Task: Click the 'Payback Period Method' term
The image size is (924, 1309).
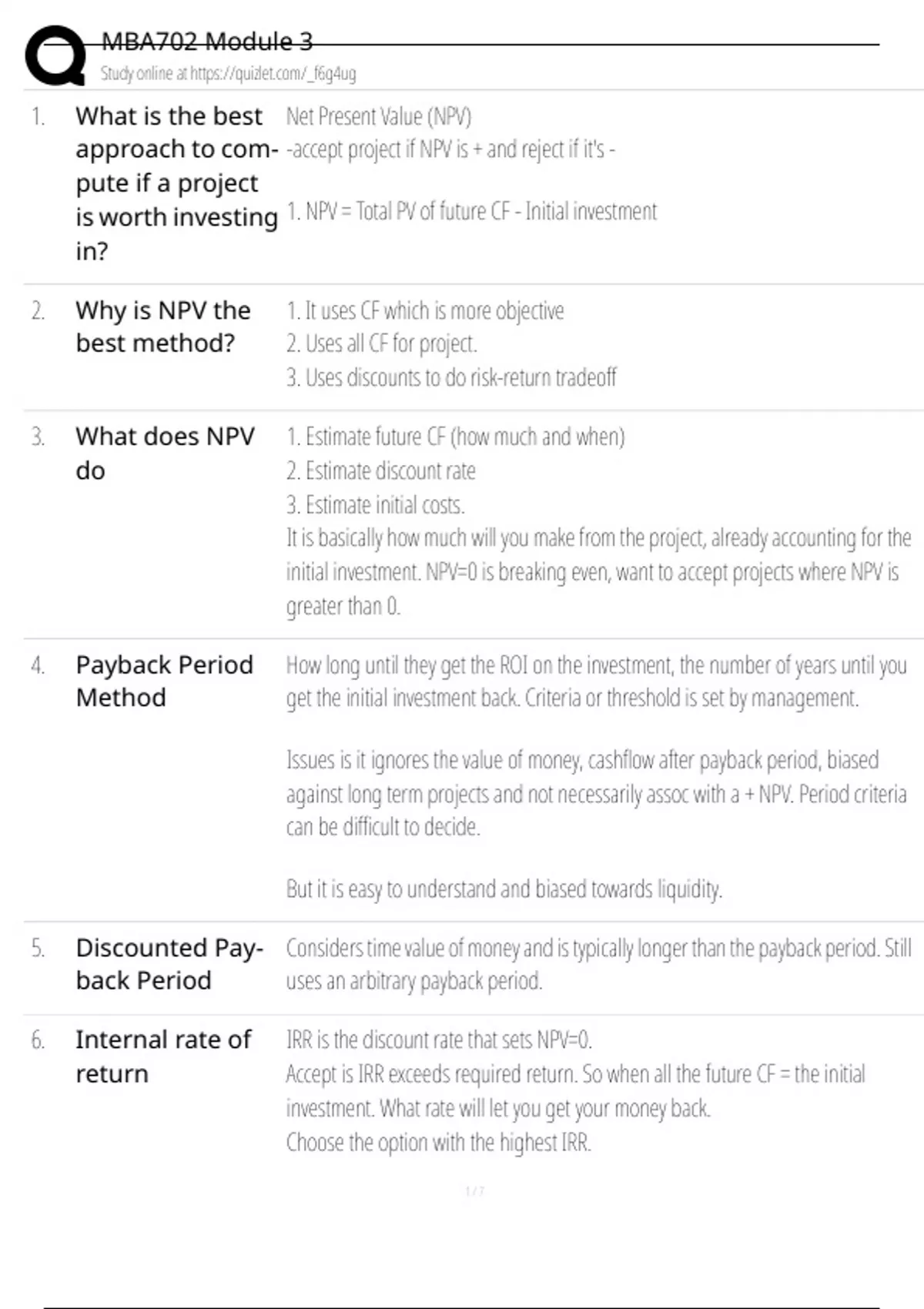Action: point(164,681)
